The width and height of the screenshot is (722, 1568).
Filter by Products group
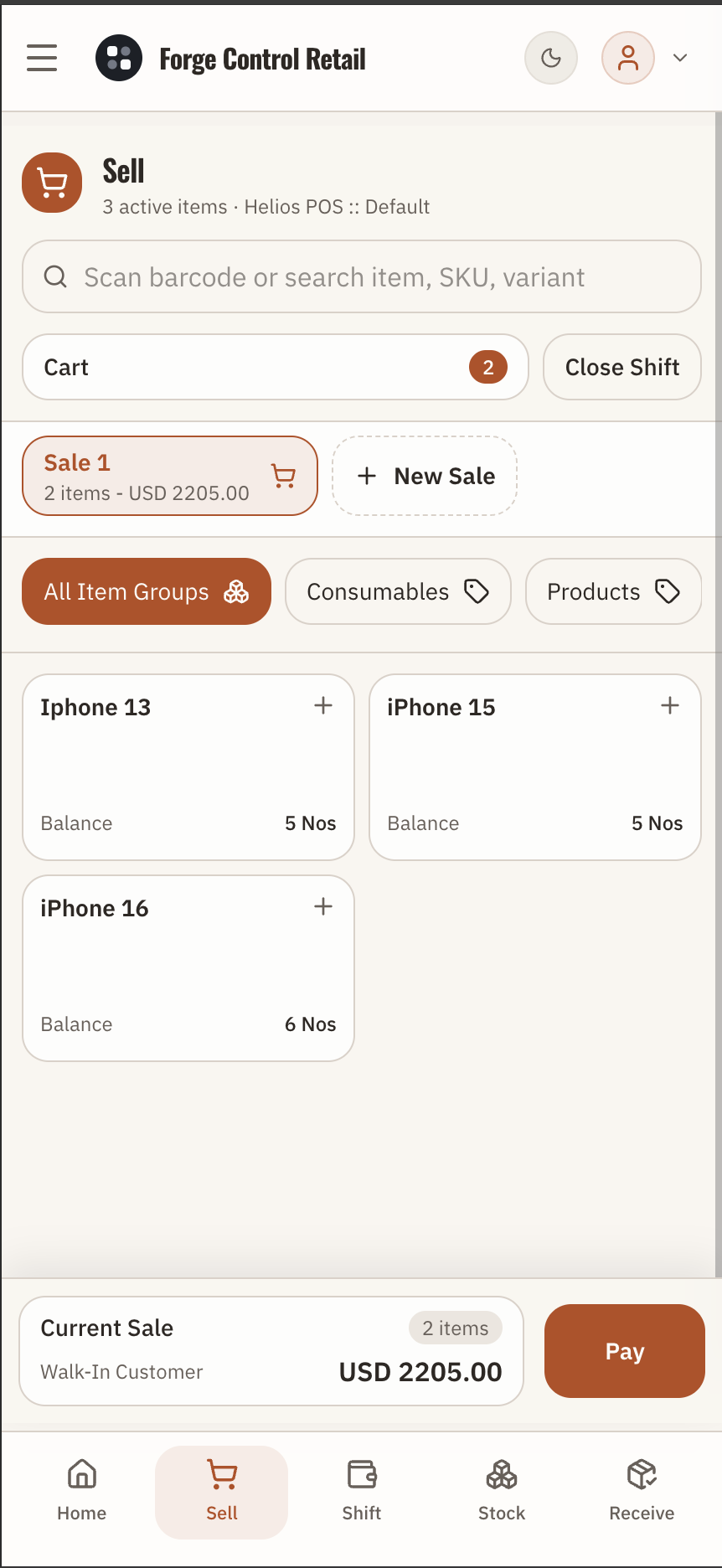tap(613, 591)
